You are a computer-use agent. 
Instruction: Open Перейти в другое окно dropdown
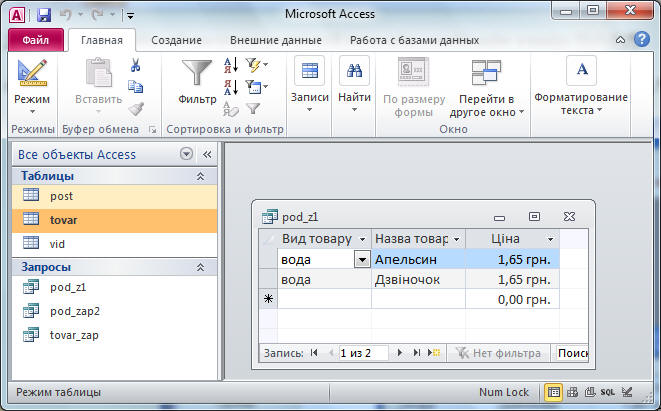[x=486, y=89]
